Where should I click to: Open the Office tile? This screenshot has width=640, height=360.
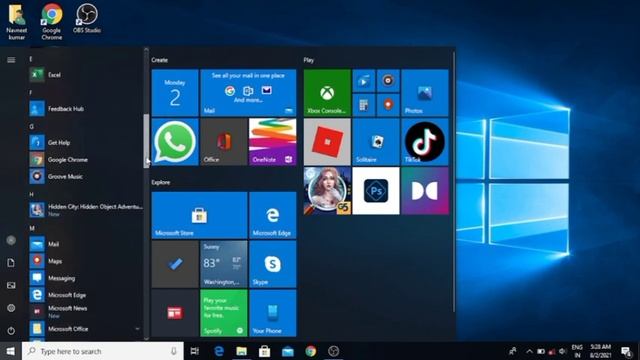tap(224, 142)
